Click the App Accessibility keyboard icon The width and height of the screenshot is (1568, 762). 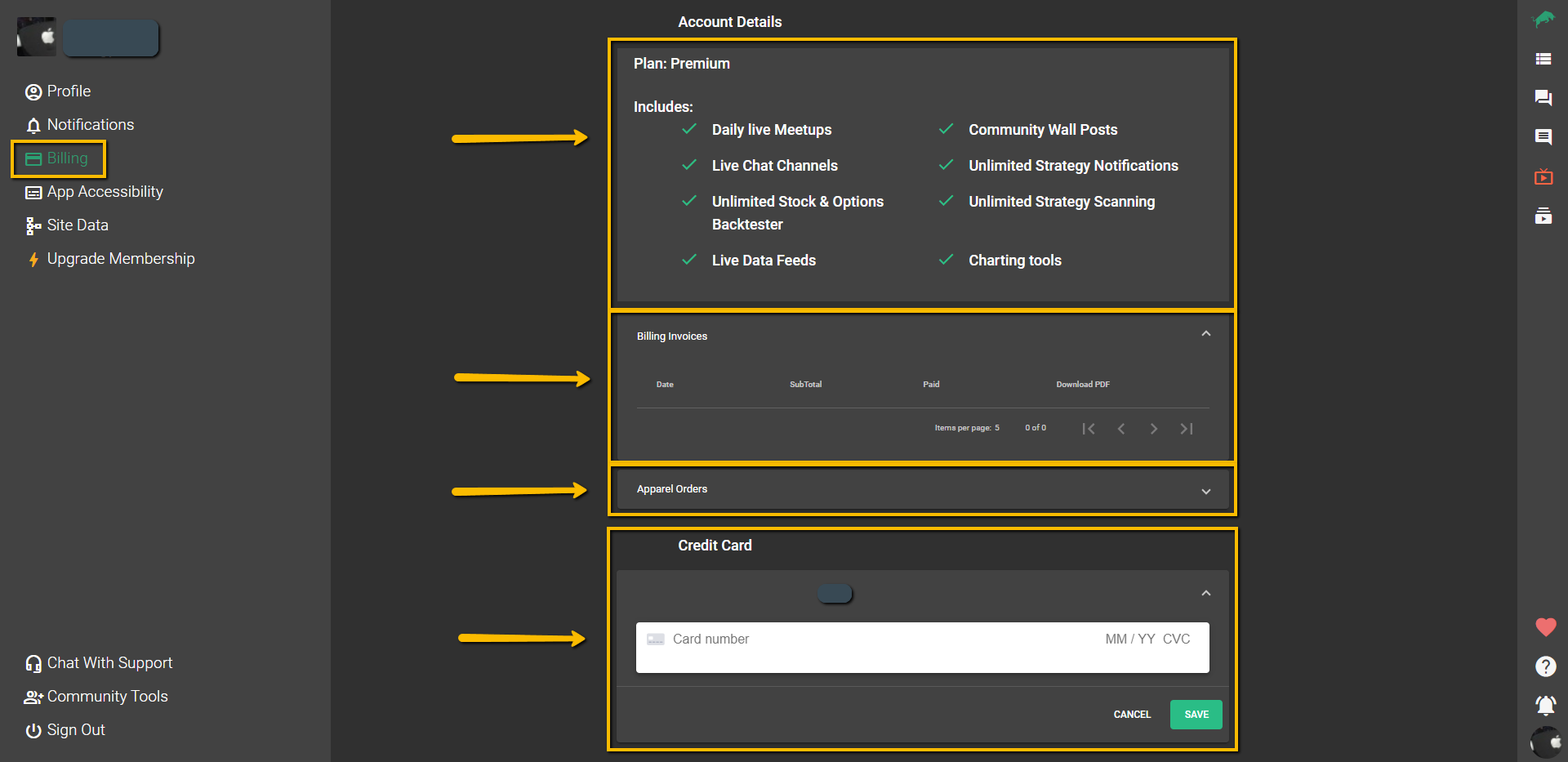click(x=33, y=193)
